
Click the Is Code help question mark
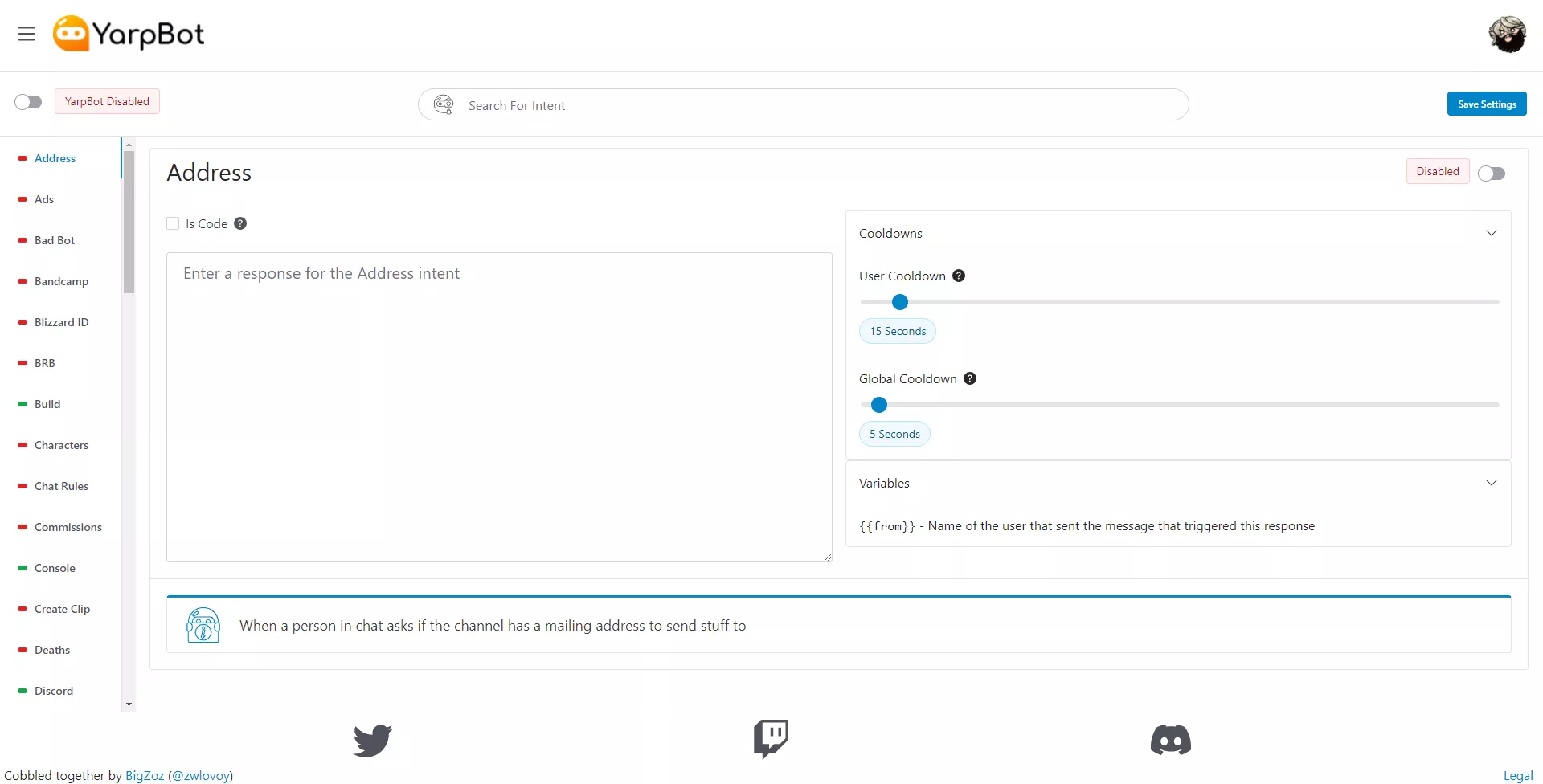coord(240,223)
